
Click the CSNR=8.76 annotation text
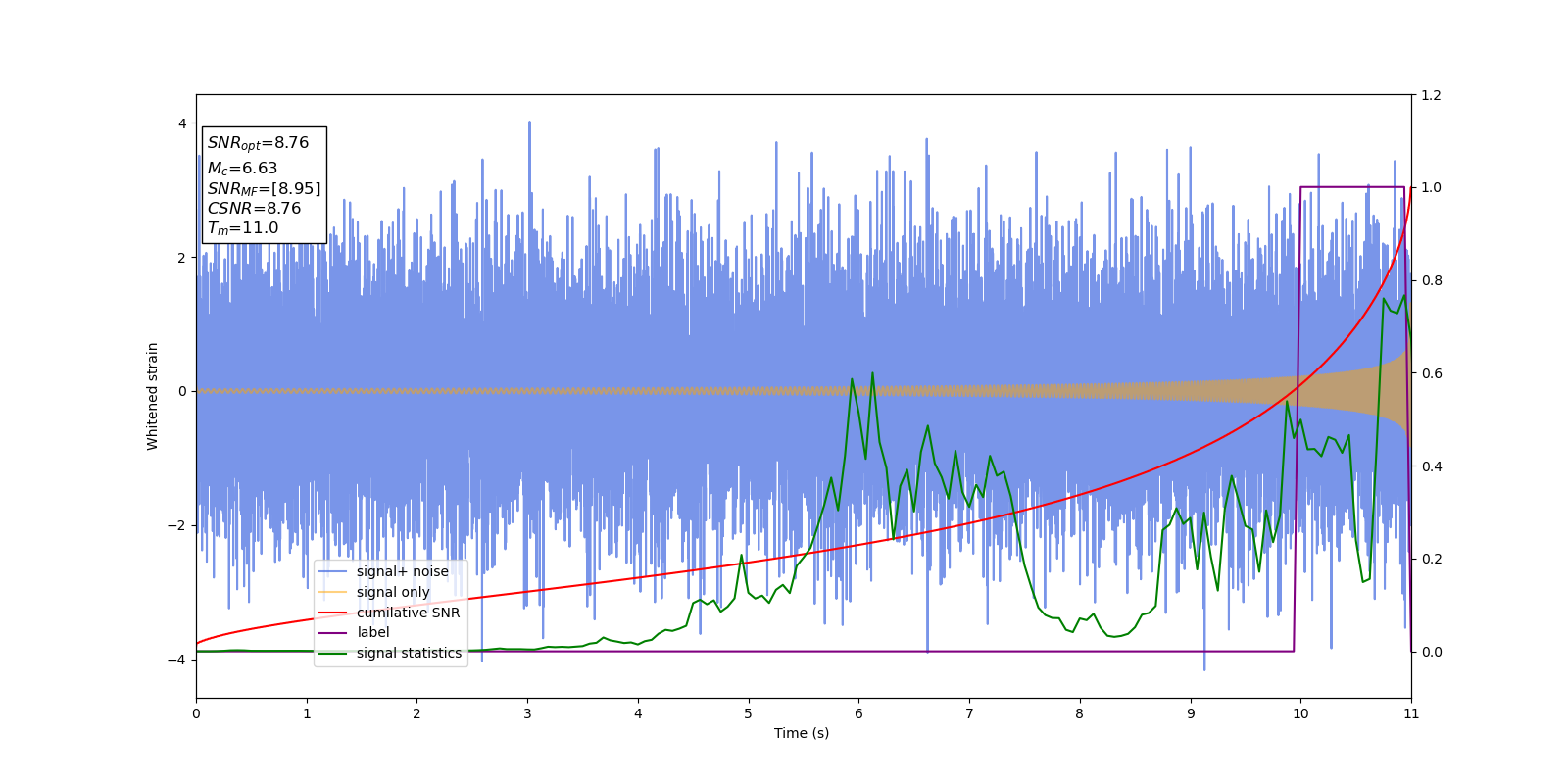click(x=254, y=208)
